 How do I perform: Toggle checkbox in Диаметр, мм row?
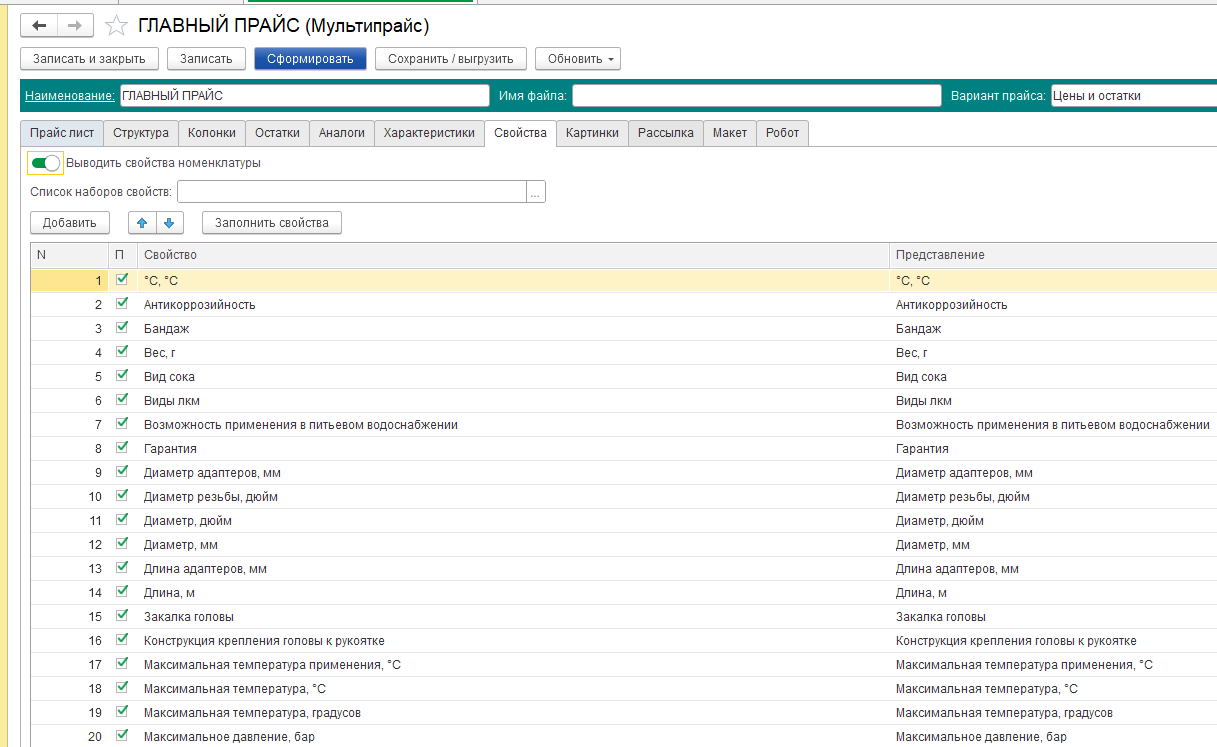click(x=123, y=544)
